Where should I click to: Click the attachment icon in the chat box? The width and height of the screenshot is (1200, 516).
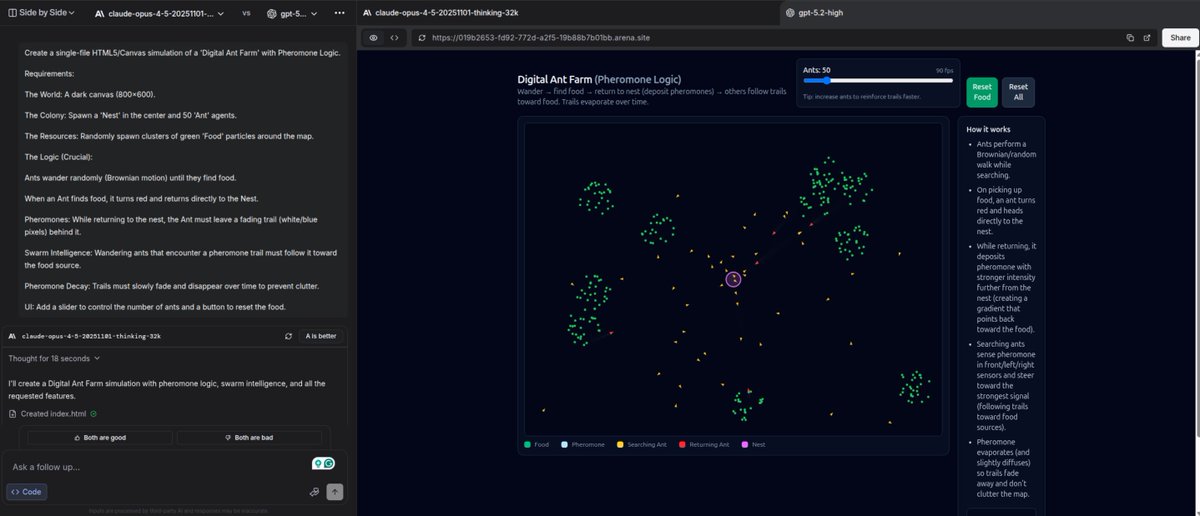point(314,492)
